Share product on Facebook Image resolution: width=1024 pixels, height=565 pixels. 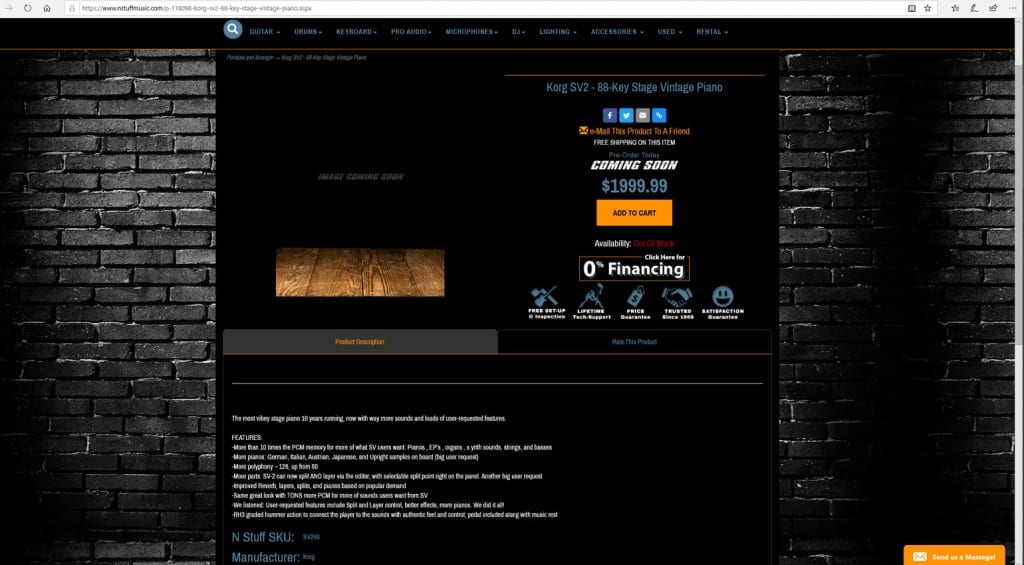tap(610, 116)
